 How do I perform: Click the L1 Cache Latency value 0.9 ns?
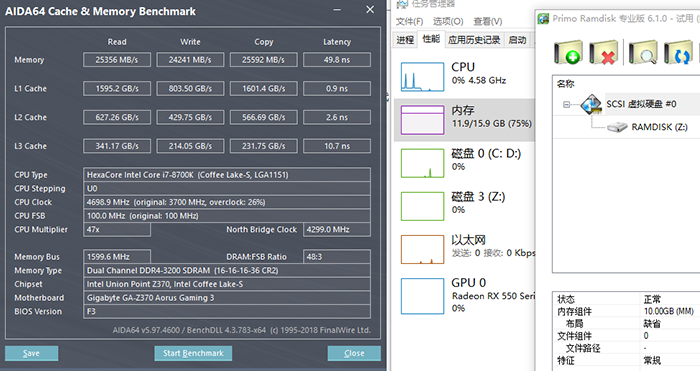click(x=337, y=88)
